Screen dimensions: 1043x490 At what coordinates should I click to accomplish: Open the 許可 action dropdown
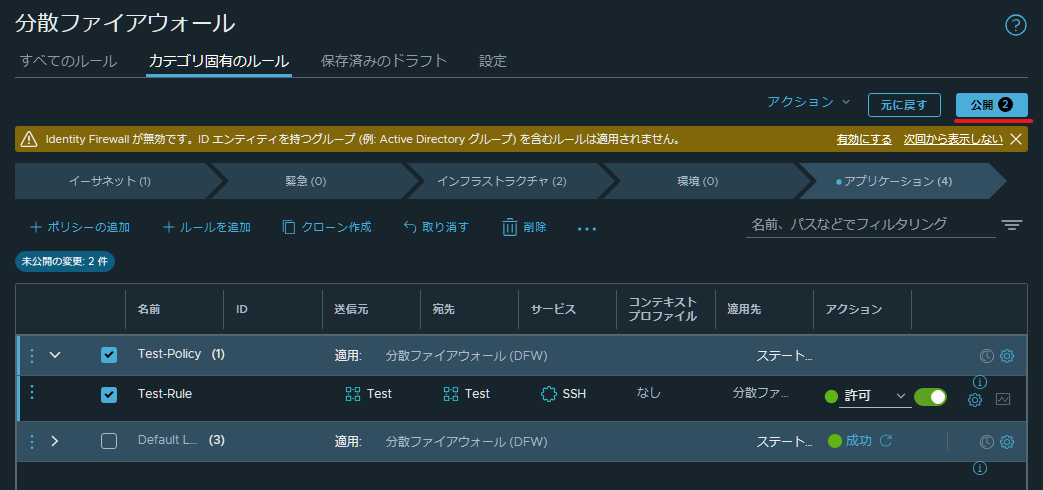click(x=875, y=396)
